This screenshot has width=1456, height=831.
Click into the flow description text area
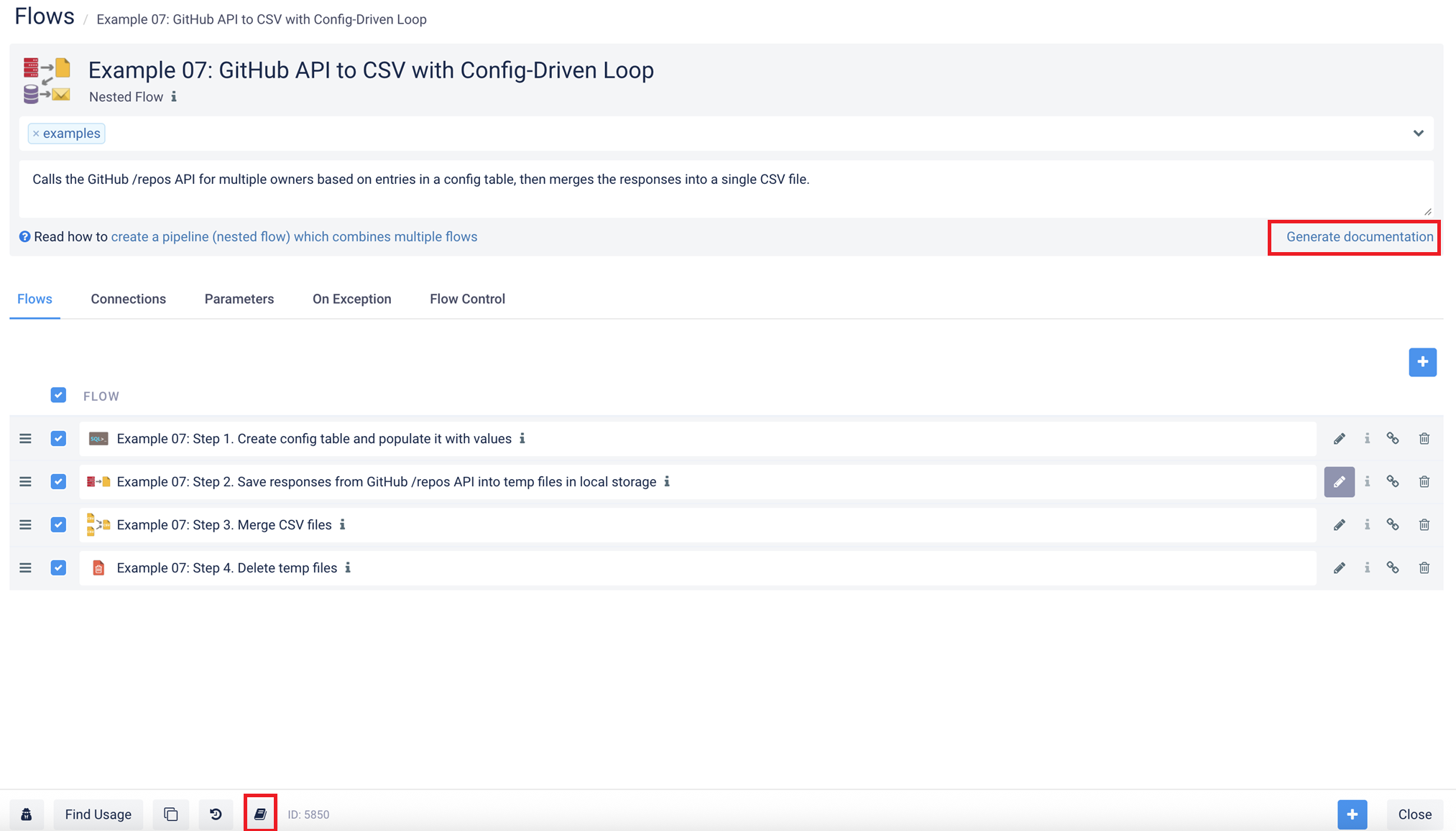pyautogui.click(x=726, y=188)
